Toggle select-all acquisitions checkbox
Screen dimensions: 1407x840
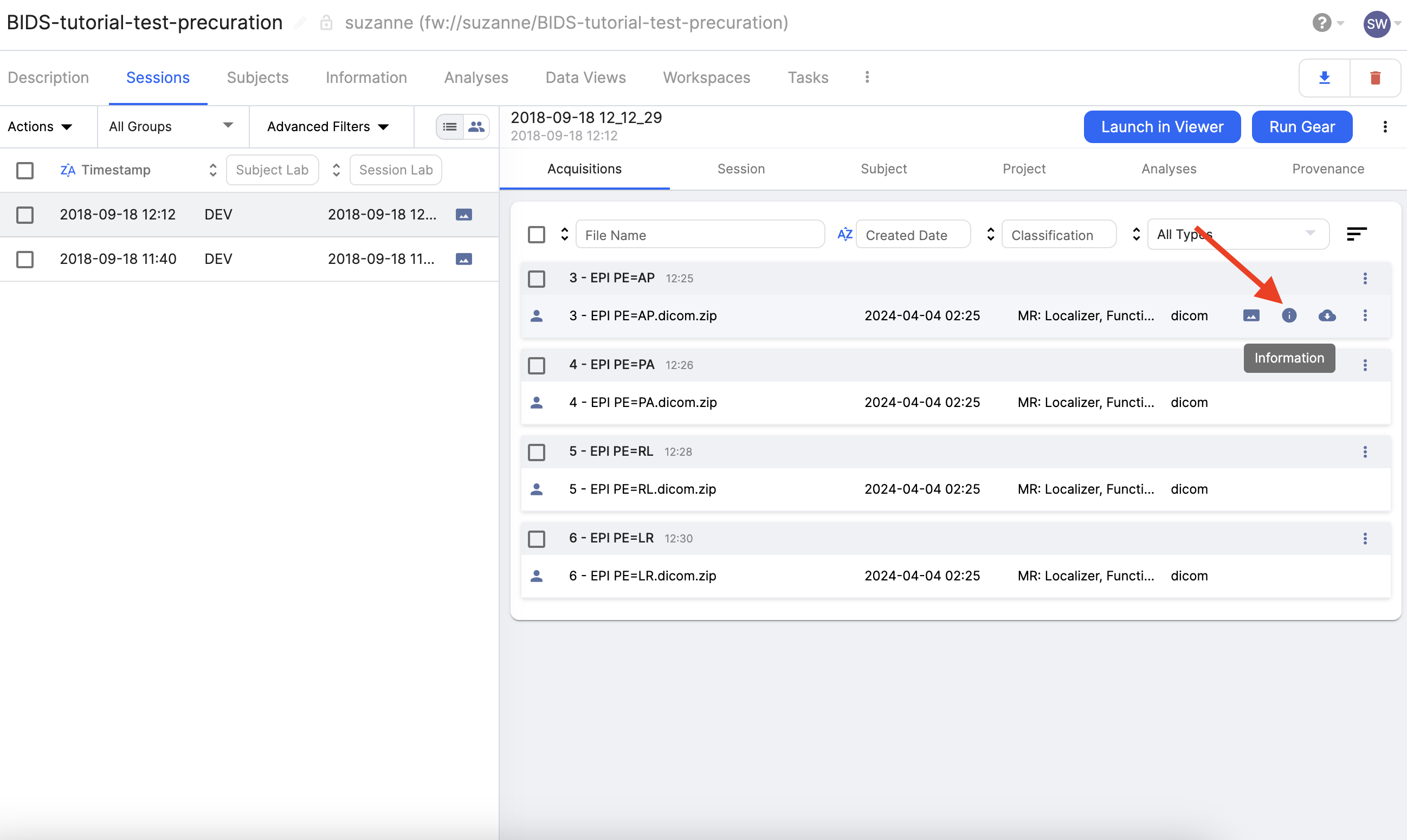(536, 235)
